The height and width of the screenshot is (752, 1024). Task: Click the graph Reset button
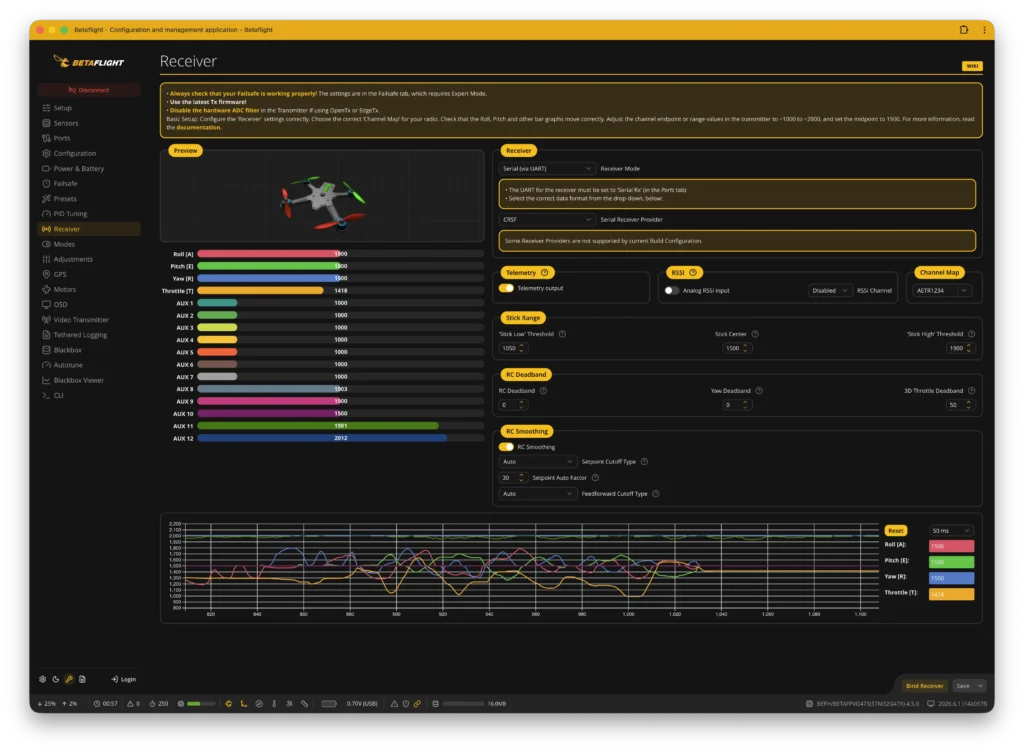(x=896, y=531)
